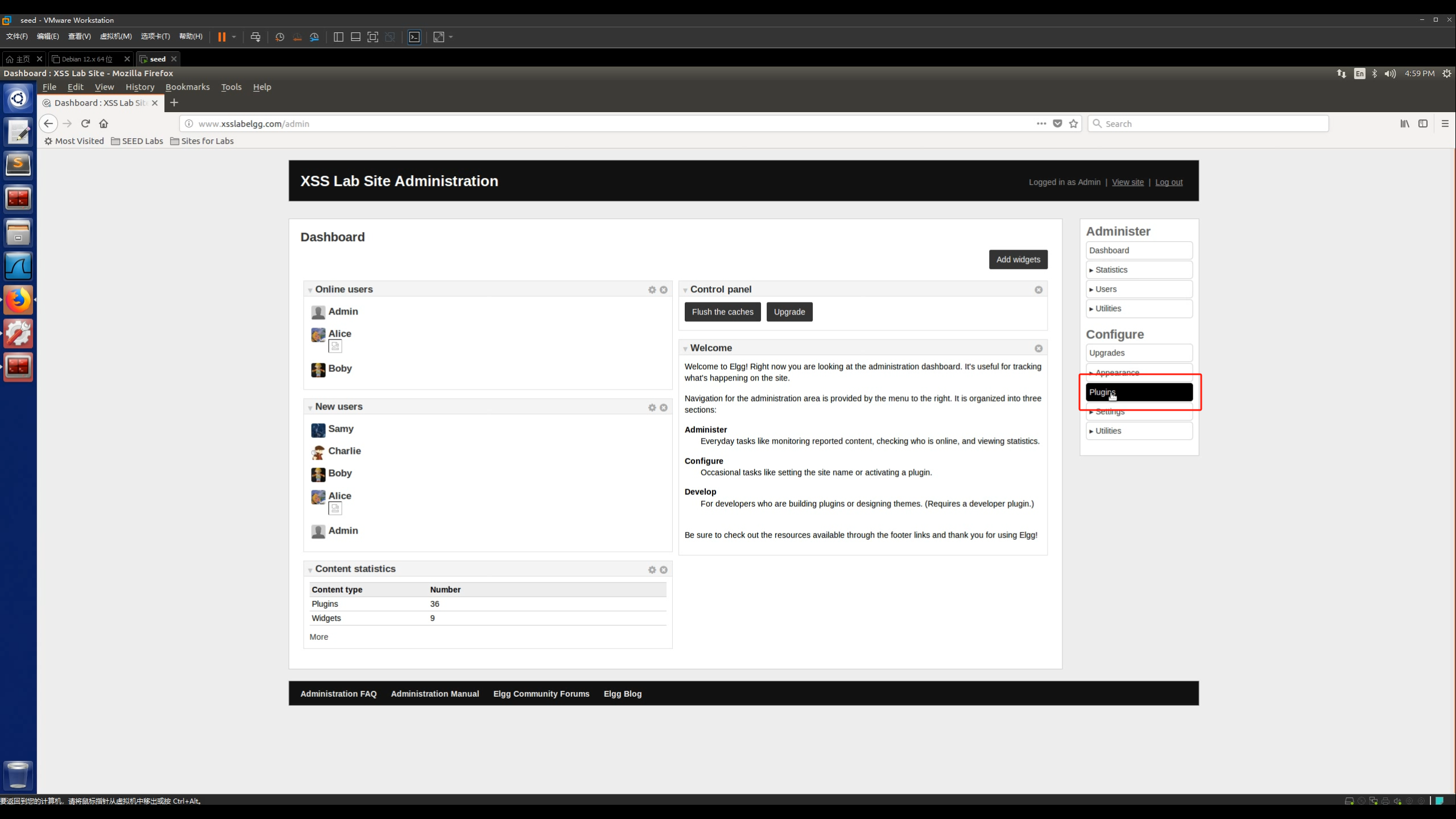Image resolution: width=1456 pixels, height=819 pixels.
Task: Click the Flush the caches button
Action: coord(722,312)
